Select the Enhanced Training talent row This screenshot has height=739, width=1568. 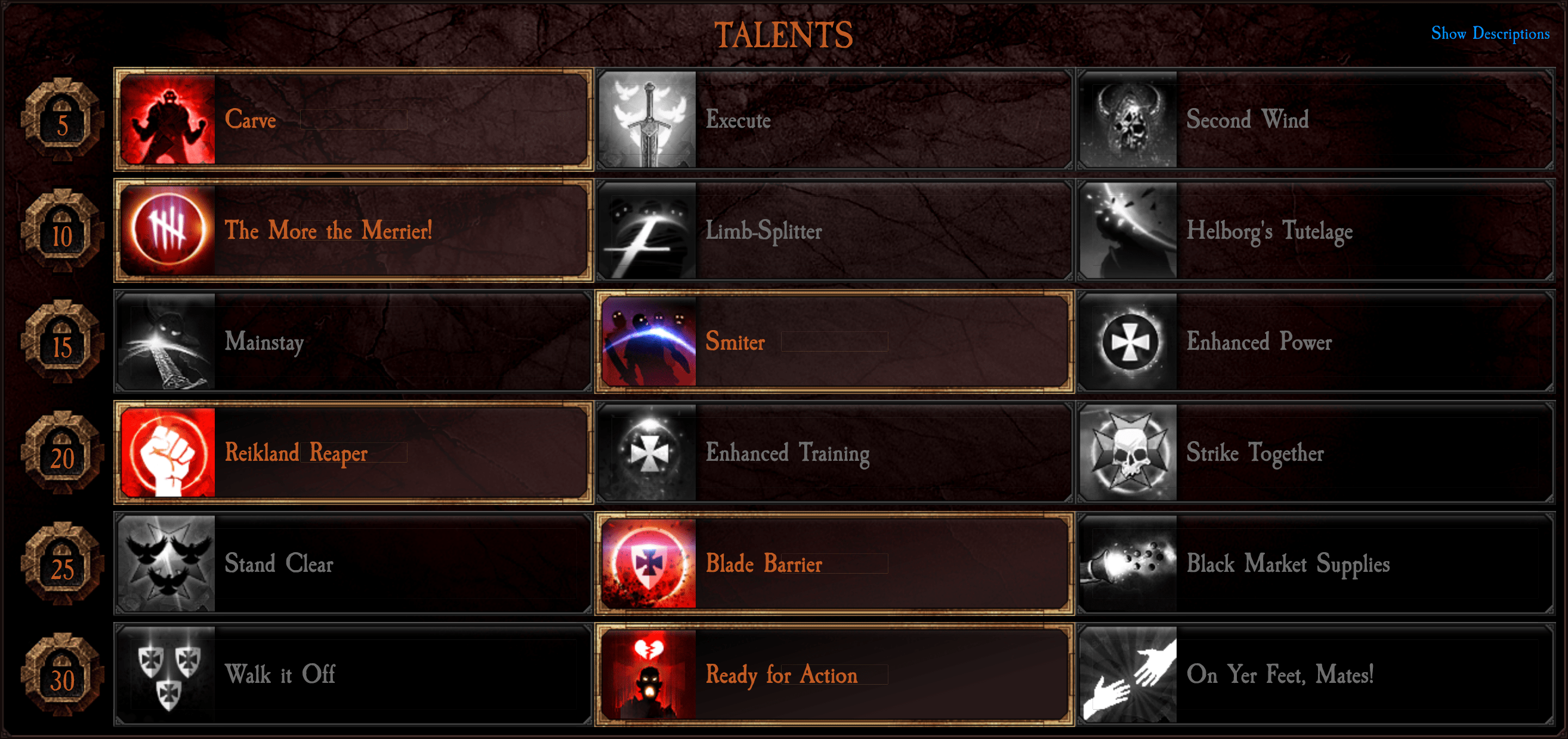[835, 452]
